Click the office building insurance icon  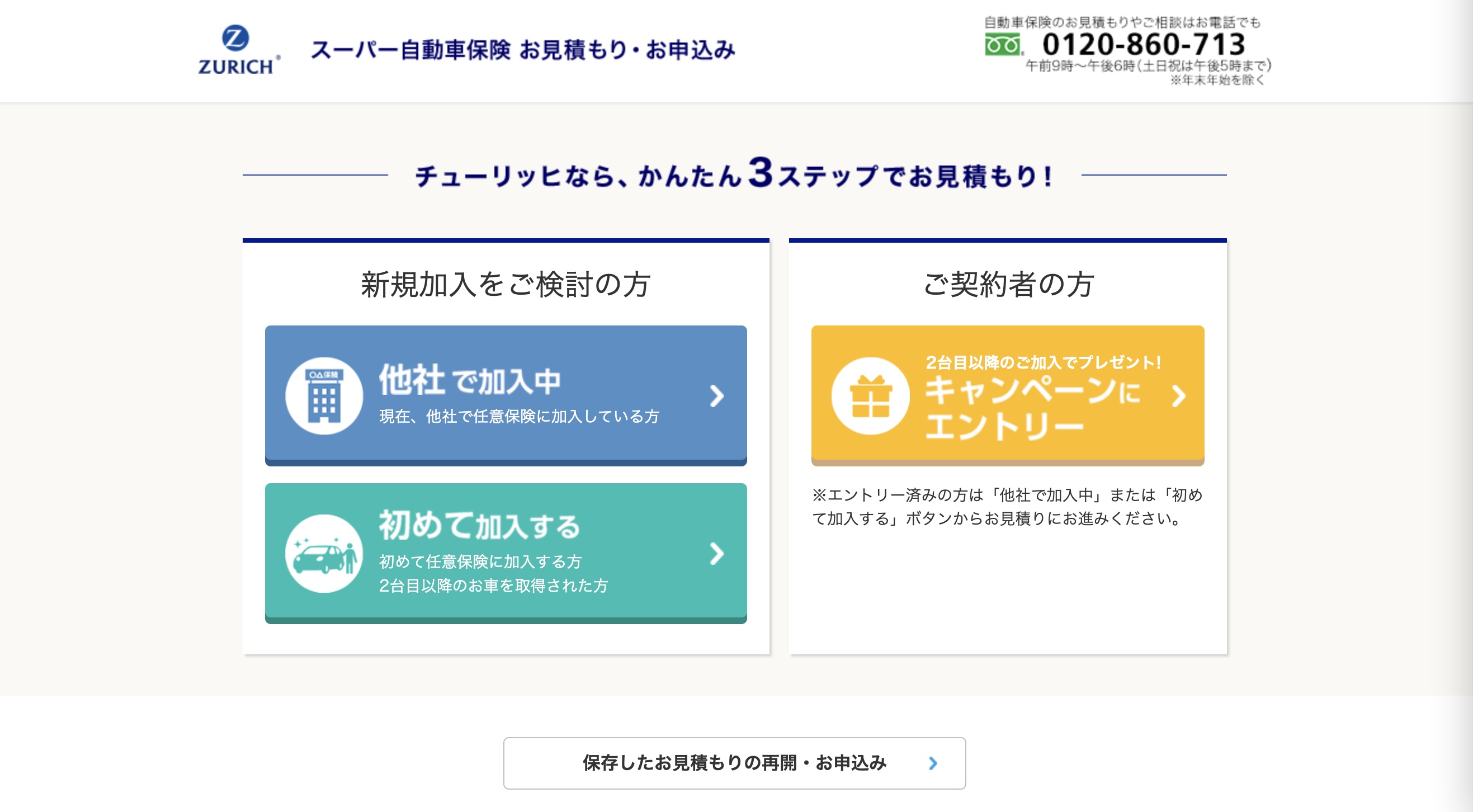click(324, 396)
